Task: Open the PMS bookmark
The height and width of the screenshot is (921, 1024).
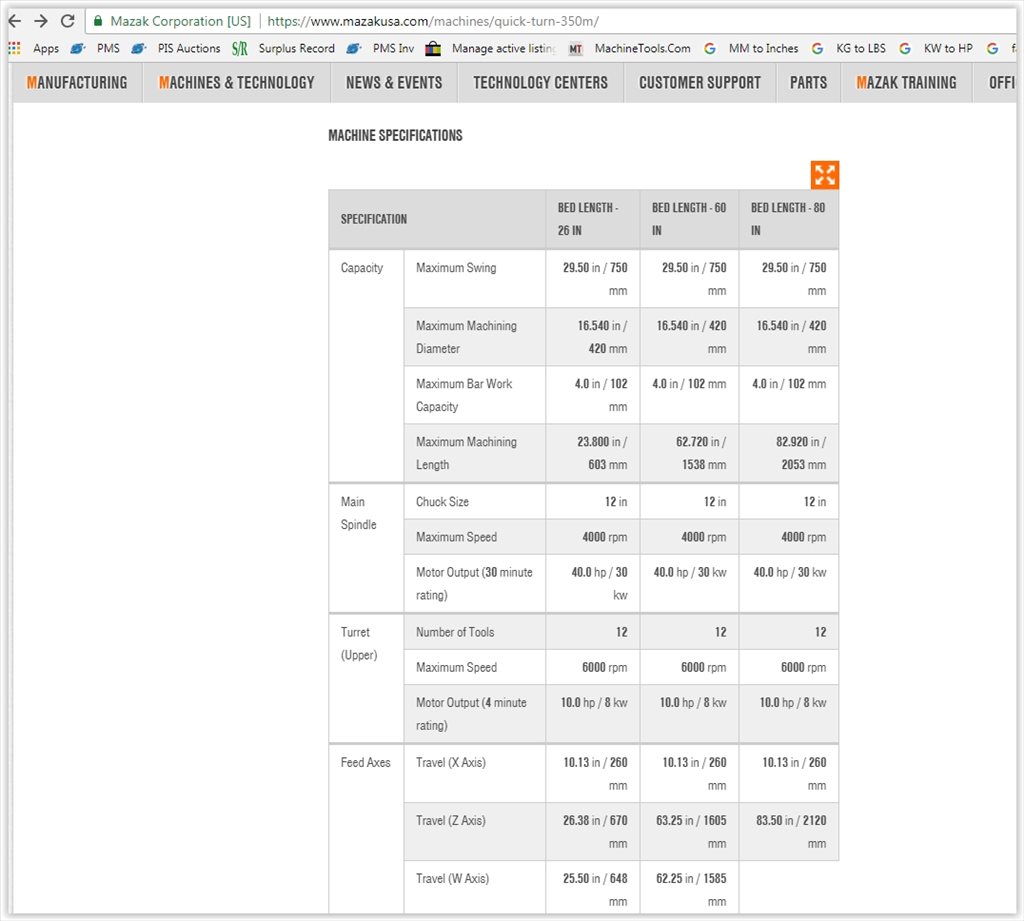Action: (x=95, y=48)
